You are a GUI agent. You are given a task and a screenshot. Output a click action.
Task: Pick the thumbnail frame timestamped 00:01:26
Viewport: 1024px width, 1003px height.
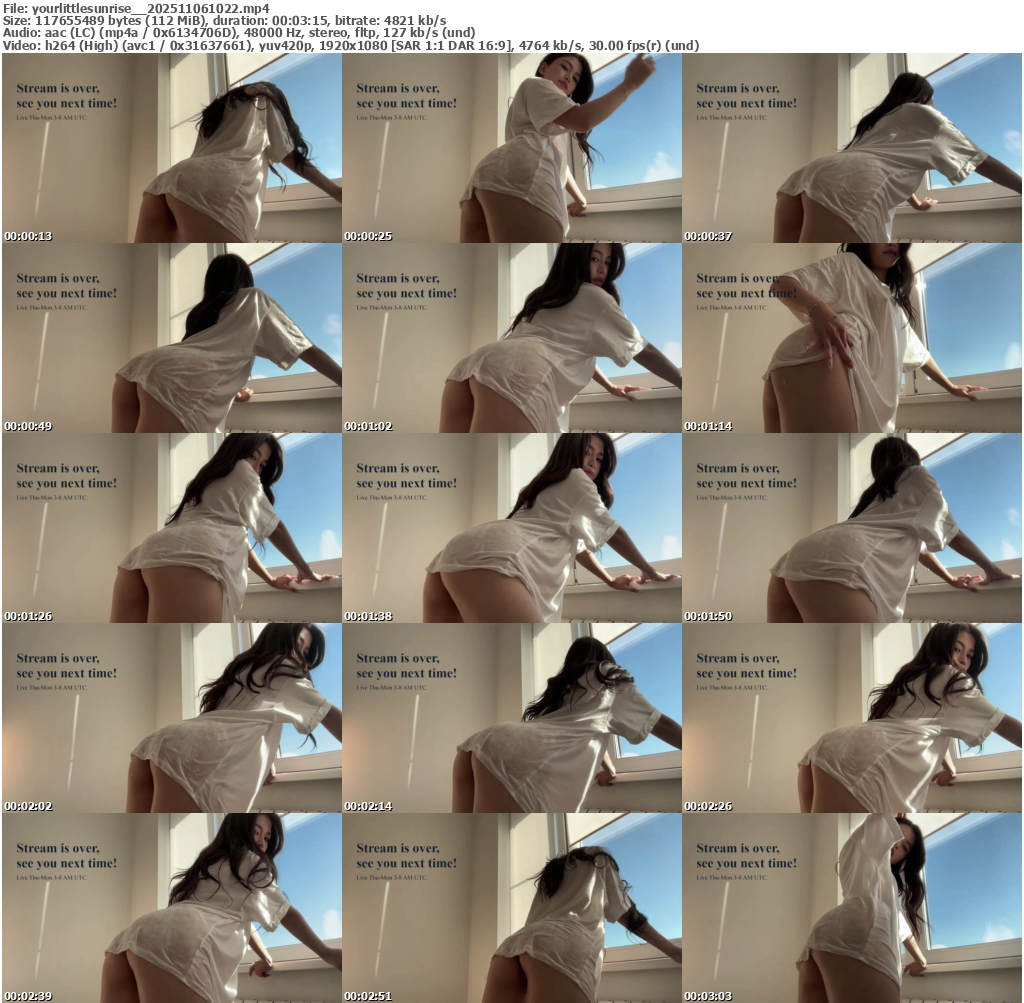click(172, 528)
